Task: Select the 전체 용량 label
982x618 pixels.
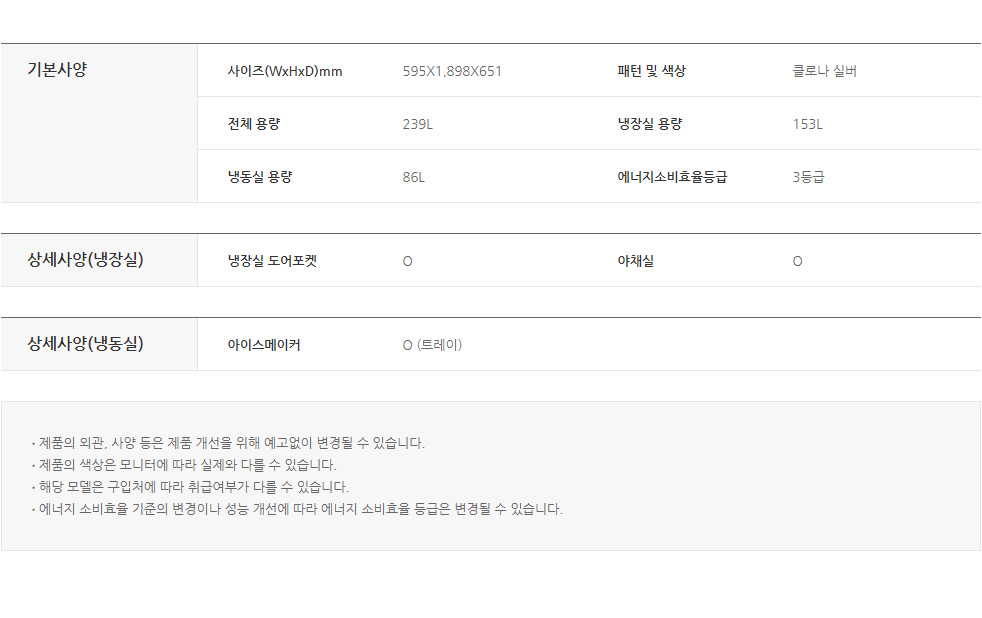Action: (254, 124)
